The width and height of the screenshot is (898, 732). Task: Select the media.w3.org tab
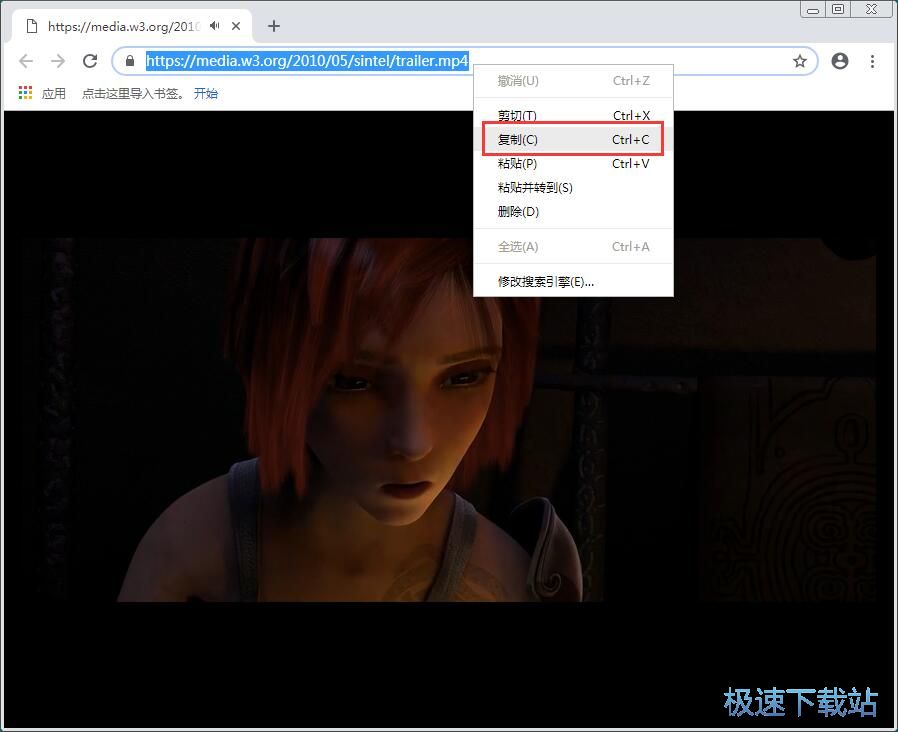click(x=120, y=26)
